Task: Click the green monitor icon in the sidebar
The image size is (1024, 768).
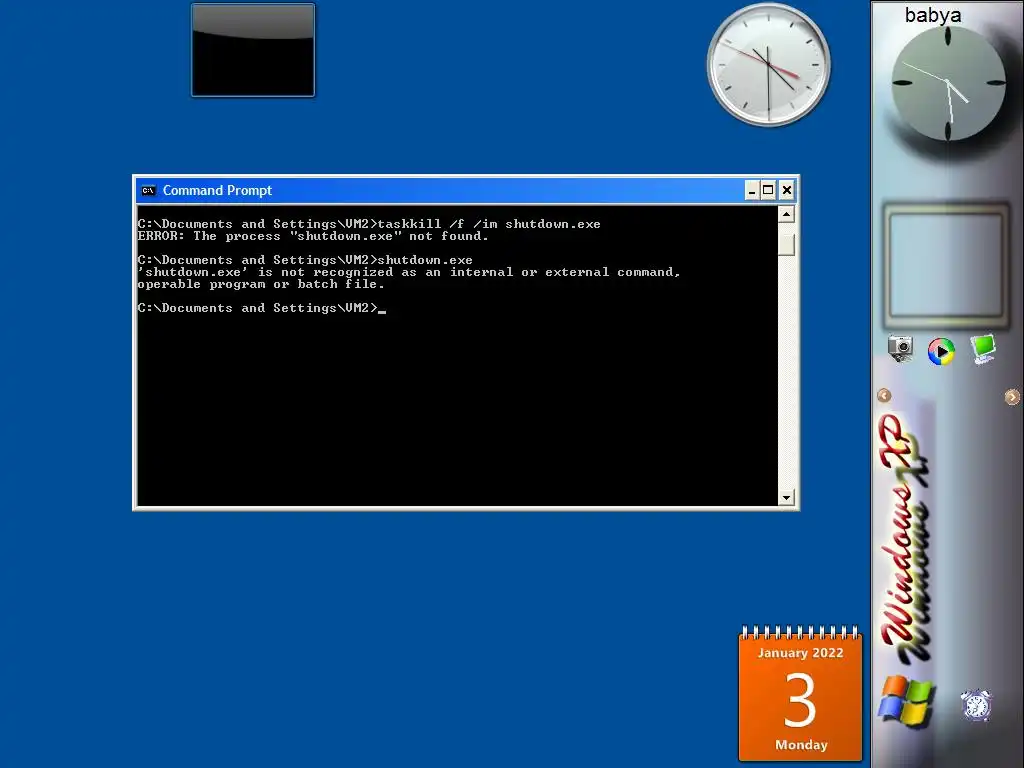Action: [x=982, y=349]
